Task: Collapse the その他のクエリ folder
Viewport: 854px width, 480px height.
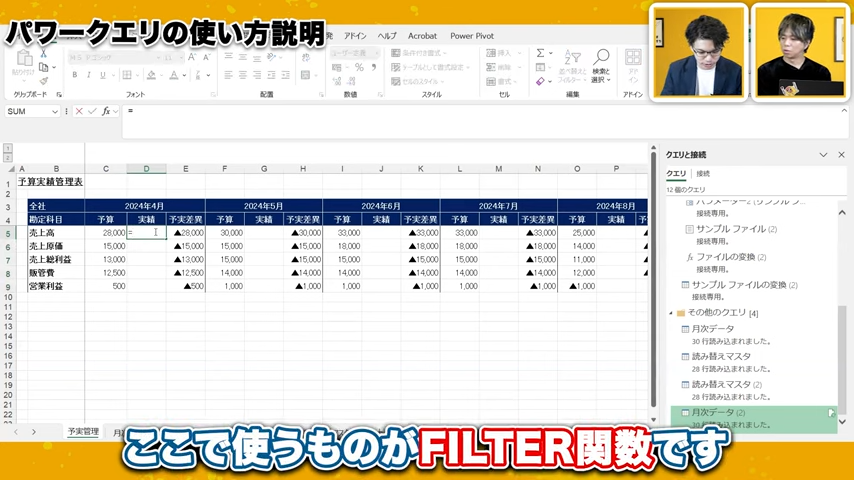Action: coord(671,313)
